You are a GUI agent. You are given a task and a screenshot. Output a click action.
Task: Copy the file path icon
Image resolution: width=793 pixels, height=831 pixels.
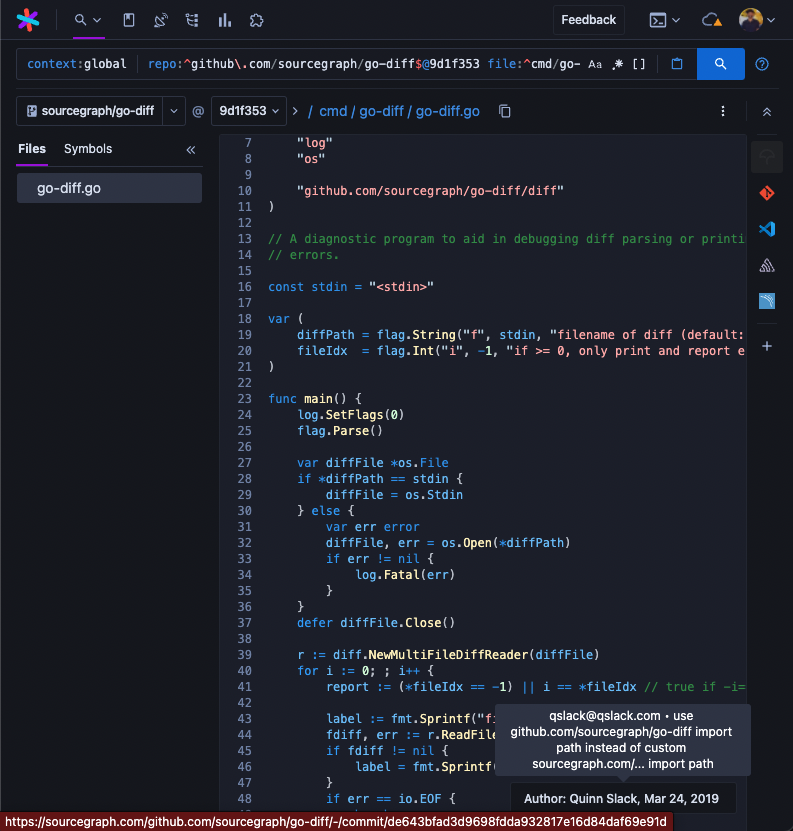[505, 111]
